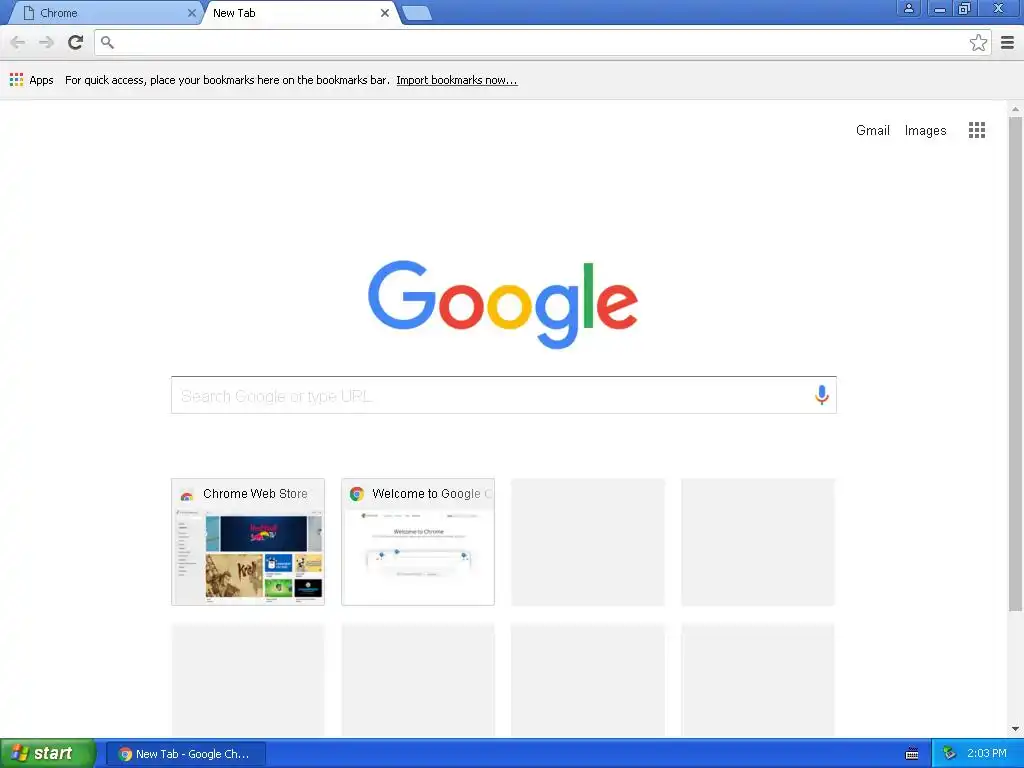Click the page icon on the Chrome tab
Screen dimensions: 1024x768
tap(29, 13)
